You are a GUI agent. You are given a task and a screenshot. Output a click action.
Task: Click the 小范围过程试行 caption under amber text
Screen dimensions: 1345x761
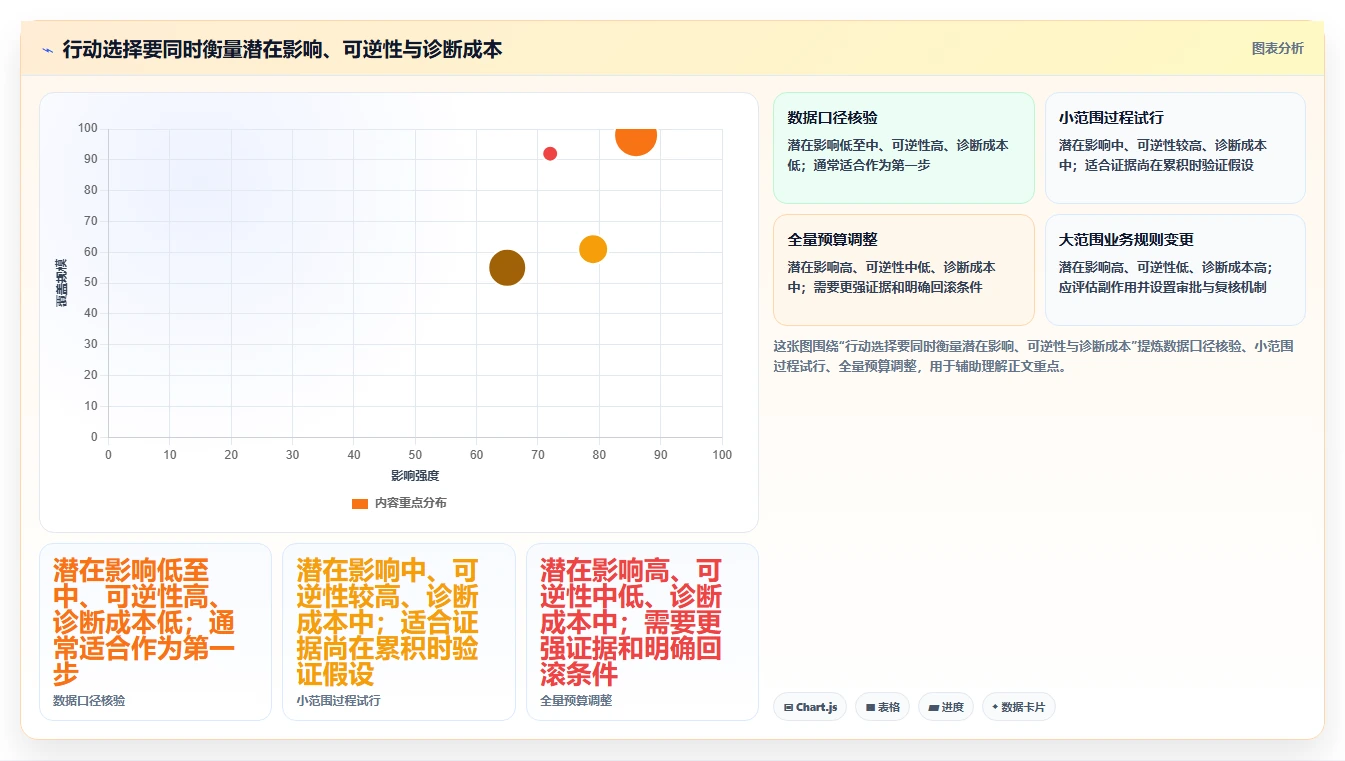pos(338,700)
